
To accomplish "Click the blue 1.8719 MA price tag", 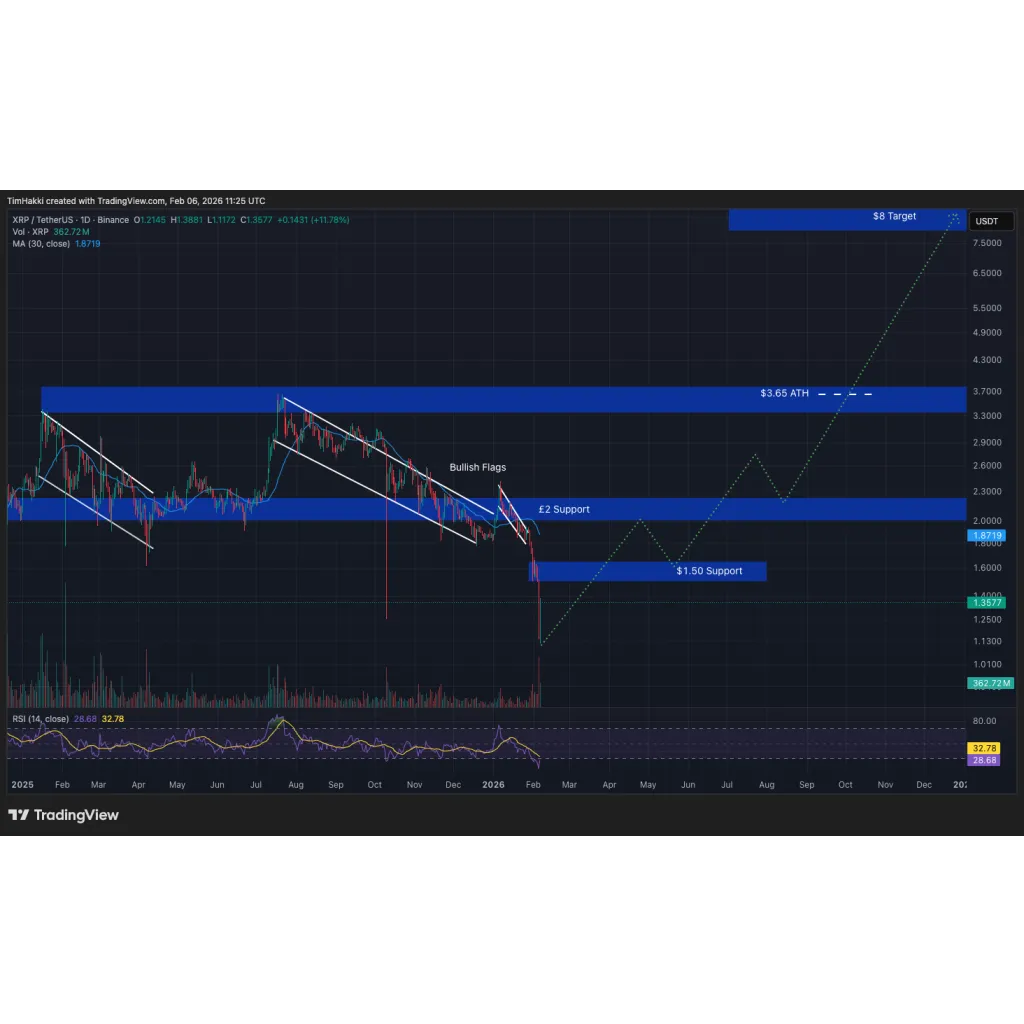I will (986, 536).
